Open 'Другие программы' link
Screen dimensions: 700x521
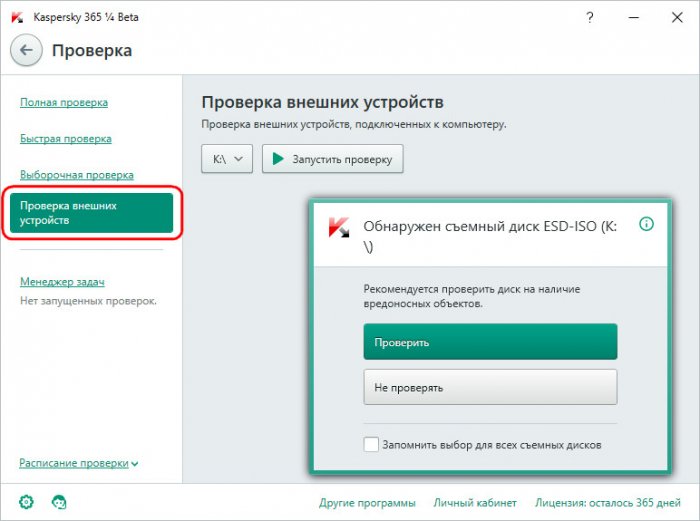coord(367,503)
